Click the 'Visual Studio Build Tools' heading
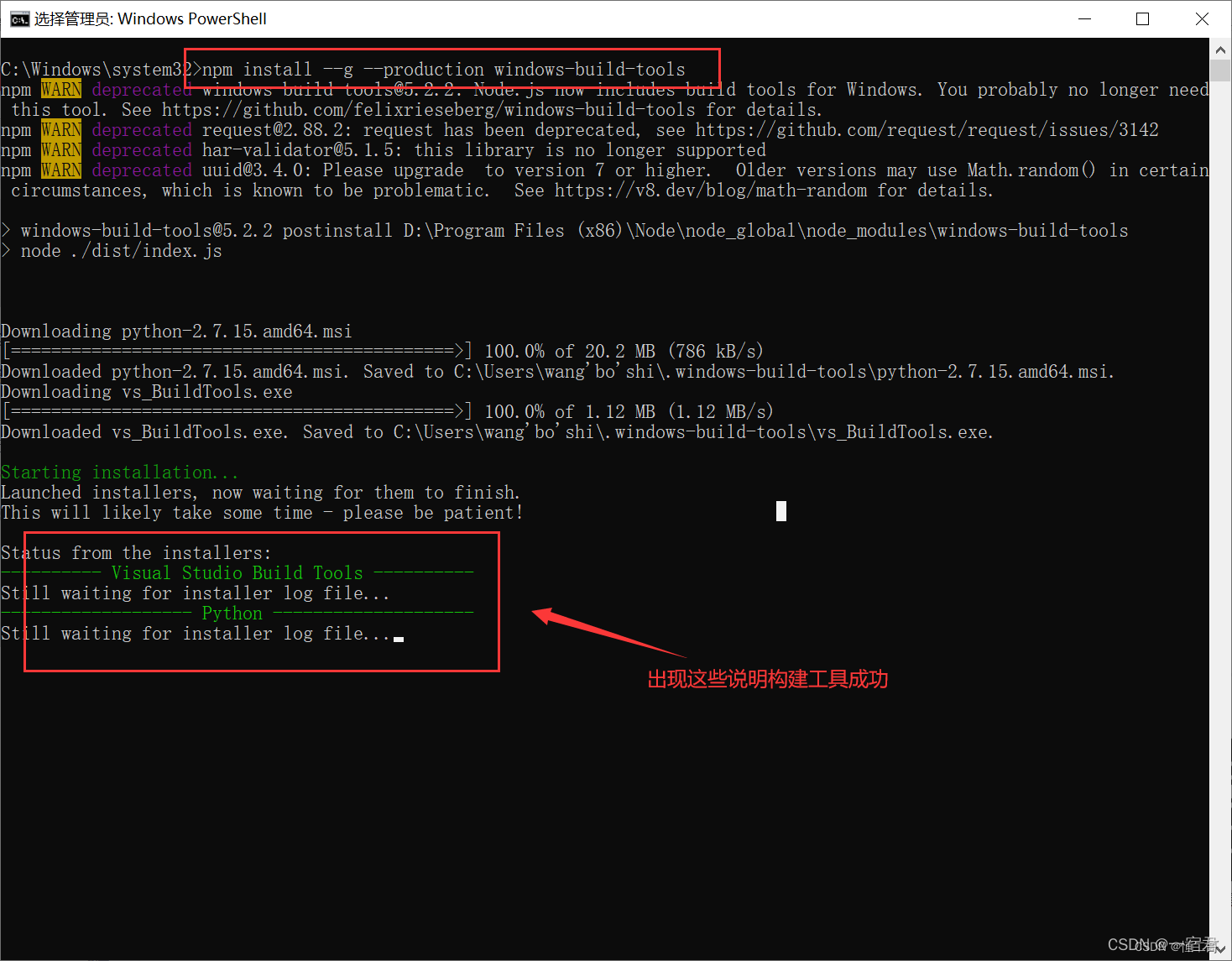The image size is (1232, 961). (x=238, y=573)
